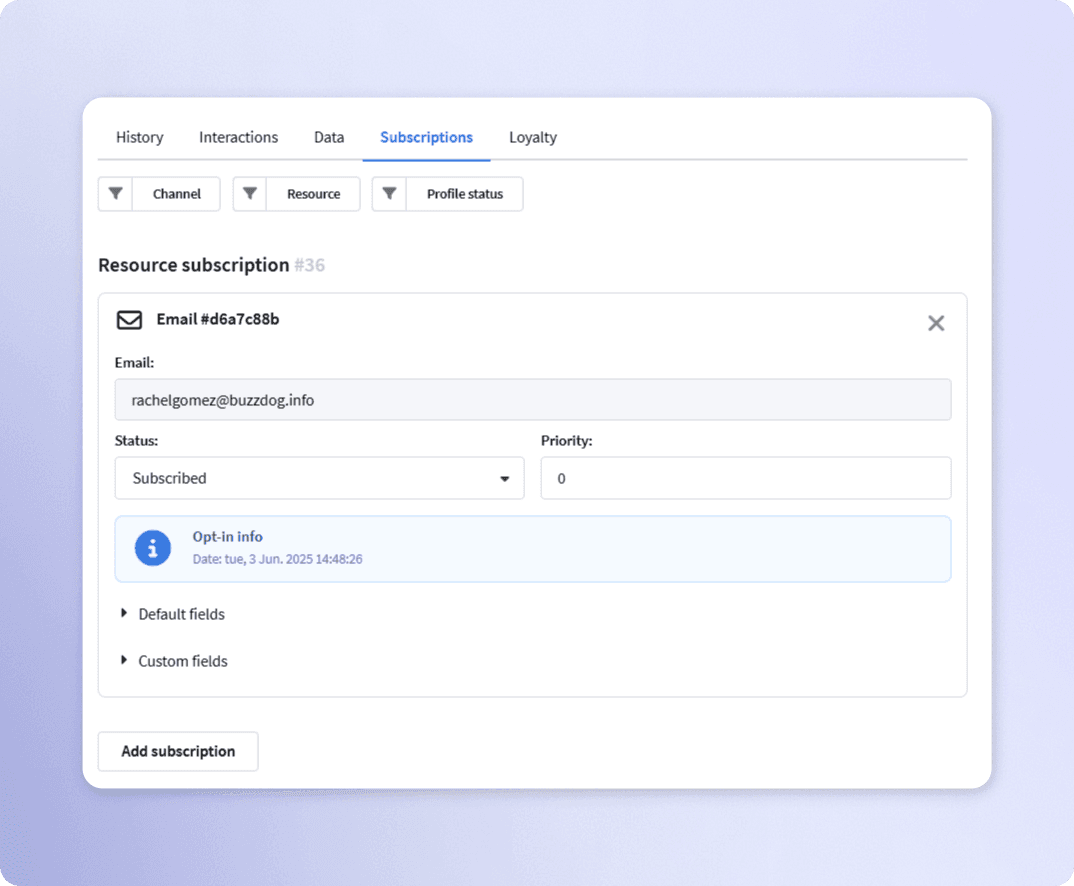This screenshot has height=886, width=1074.
Task: Expand the Custom fields section
Action: 175,661
